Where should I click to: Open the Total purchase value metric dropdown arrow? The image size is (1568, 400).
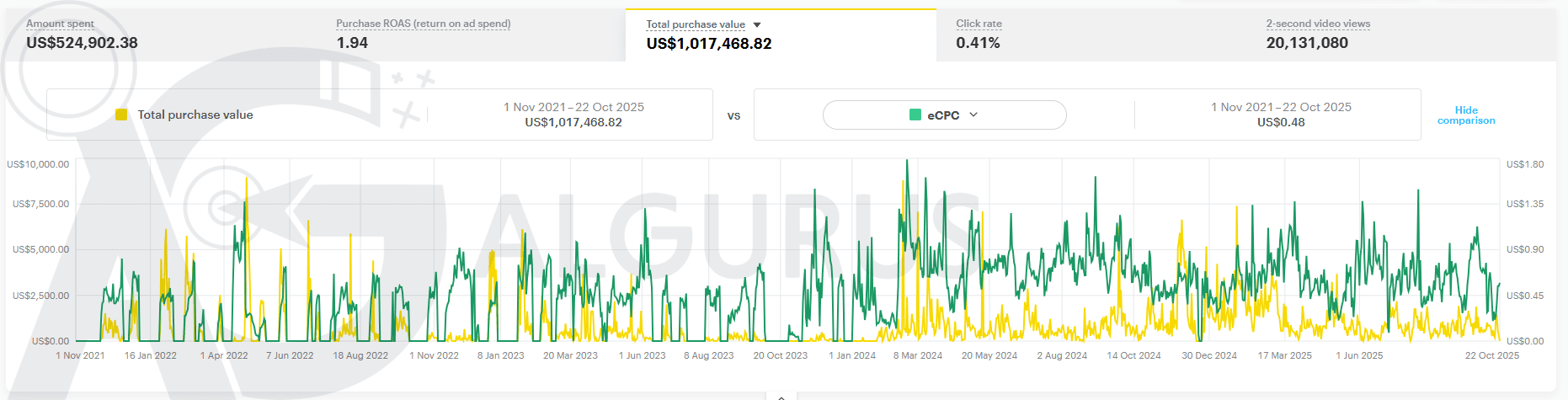point(757,25)
